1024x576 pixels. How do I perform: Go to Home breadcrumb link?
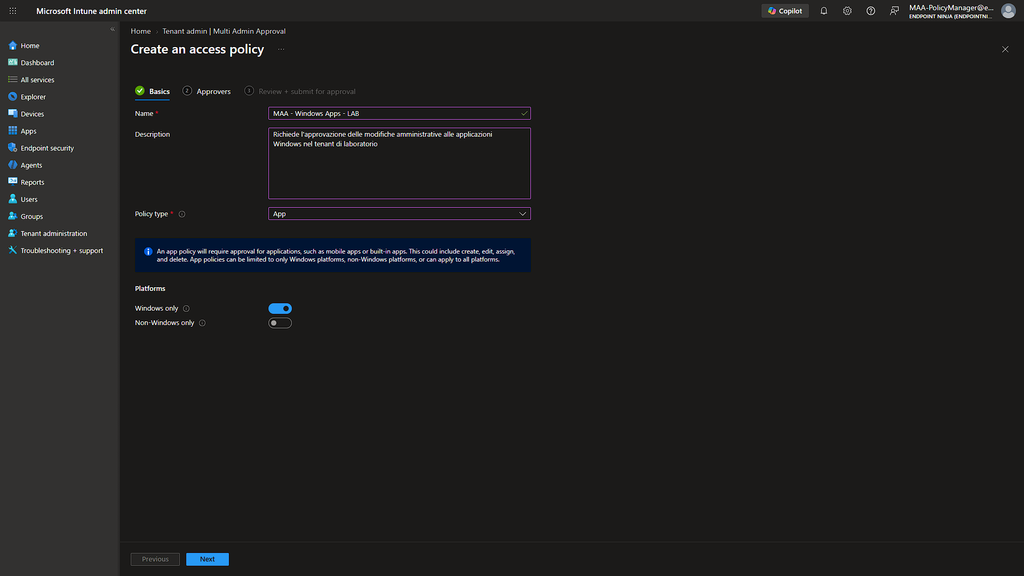pos(140,31)
